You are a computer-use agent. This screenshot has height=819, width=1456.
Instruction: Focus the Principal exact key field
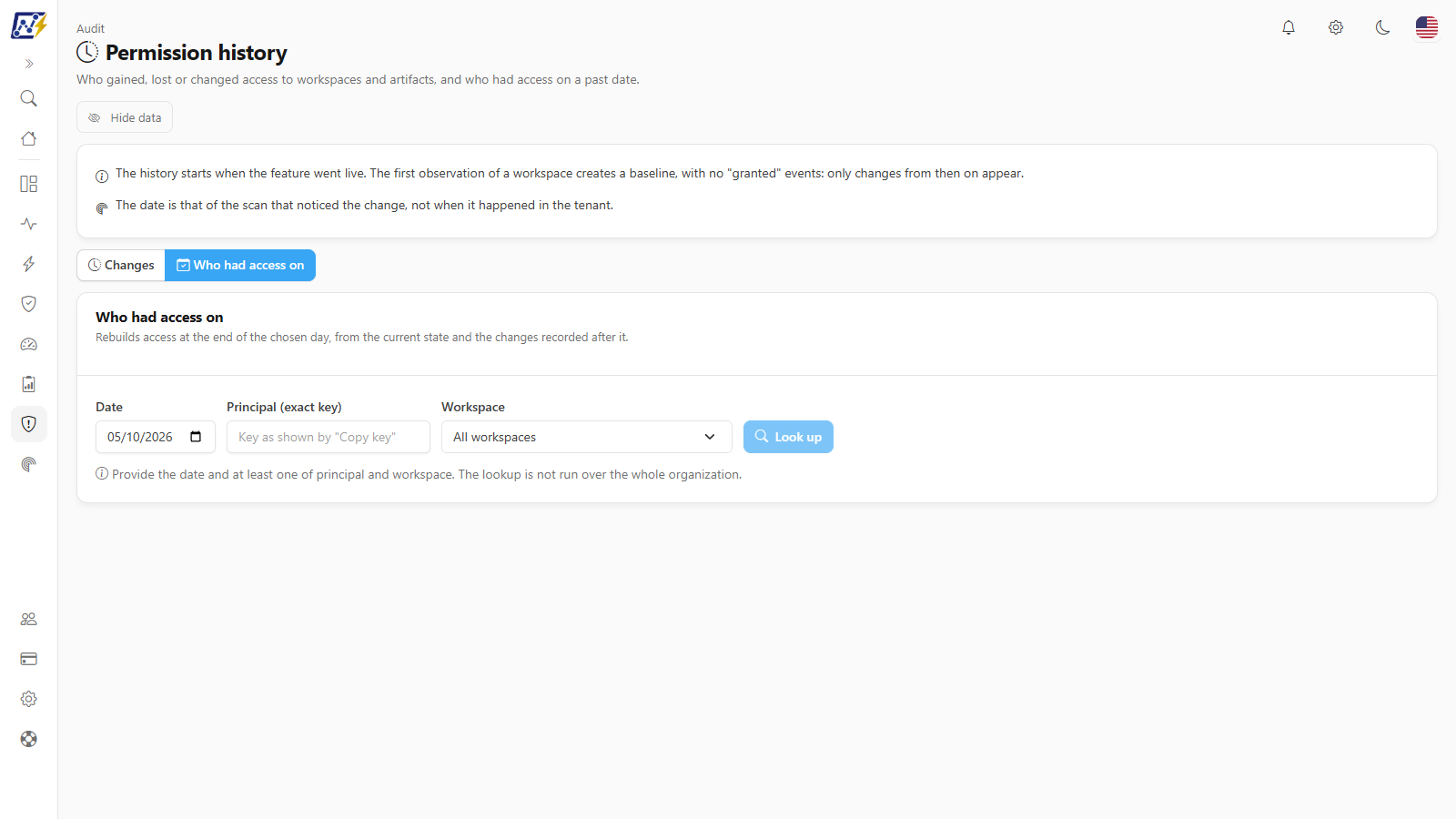coord(329,437)
